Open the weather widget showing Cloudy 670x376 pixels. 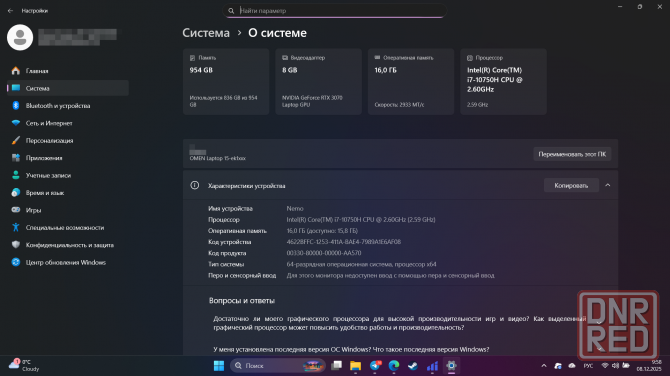[x=25, y=365]
